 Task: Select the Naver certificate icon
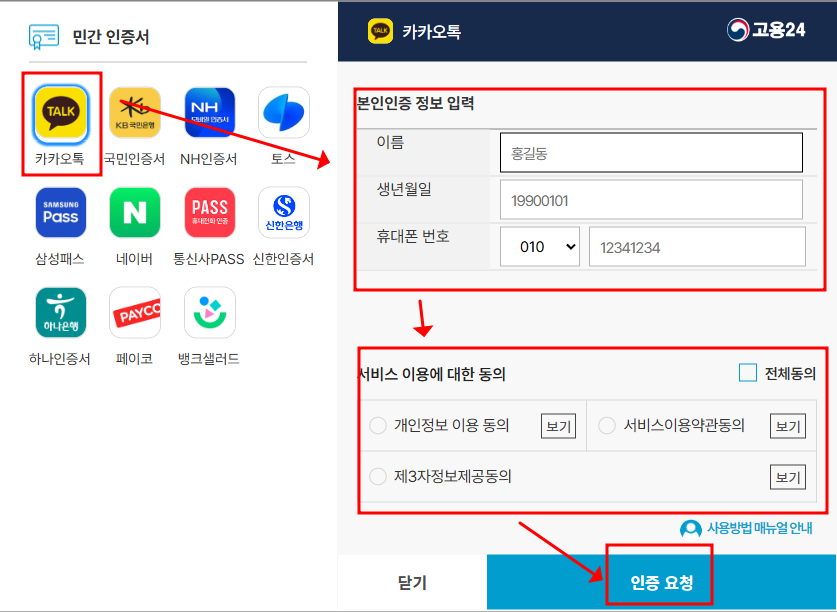point(134,212)
